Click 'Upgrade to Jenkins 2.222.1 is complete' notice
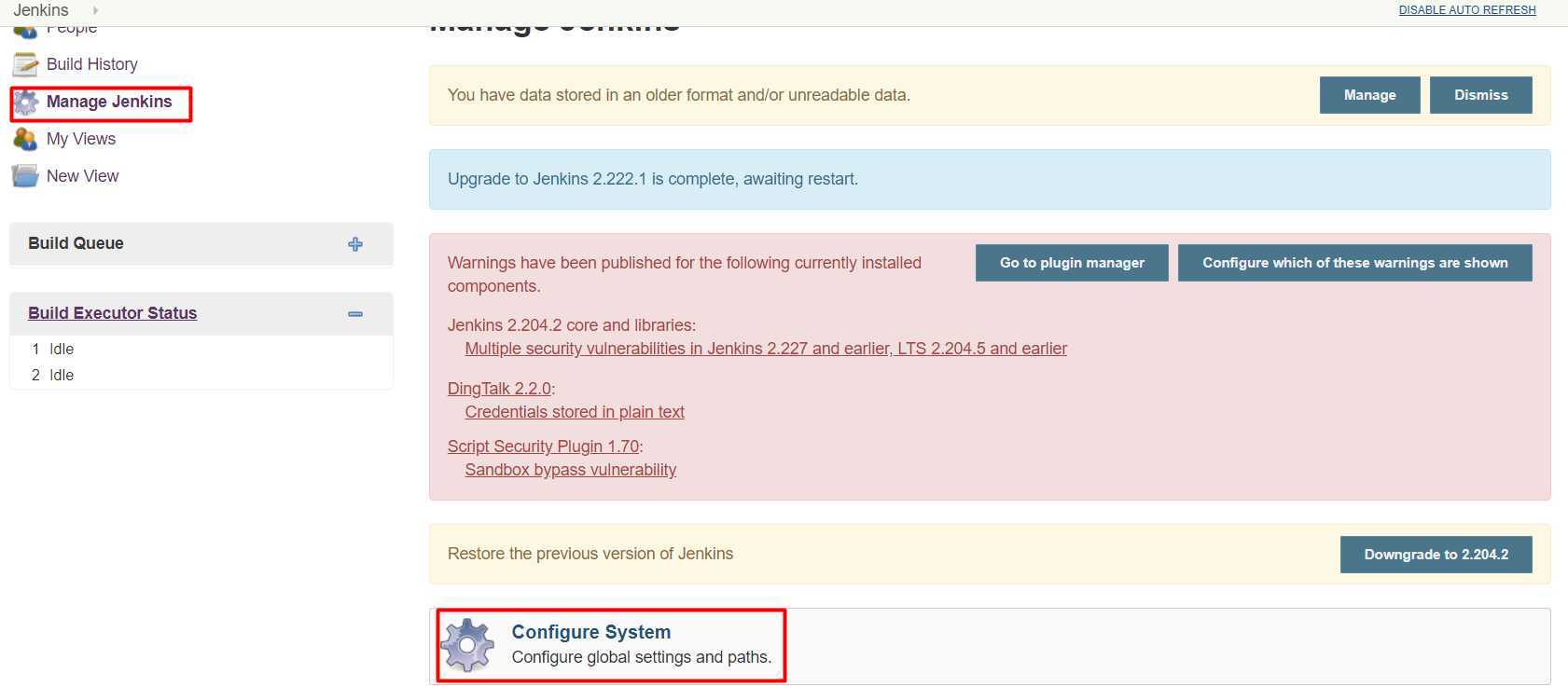Image resolution: width=1568 pixels, height=687 pixels. 653,179
